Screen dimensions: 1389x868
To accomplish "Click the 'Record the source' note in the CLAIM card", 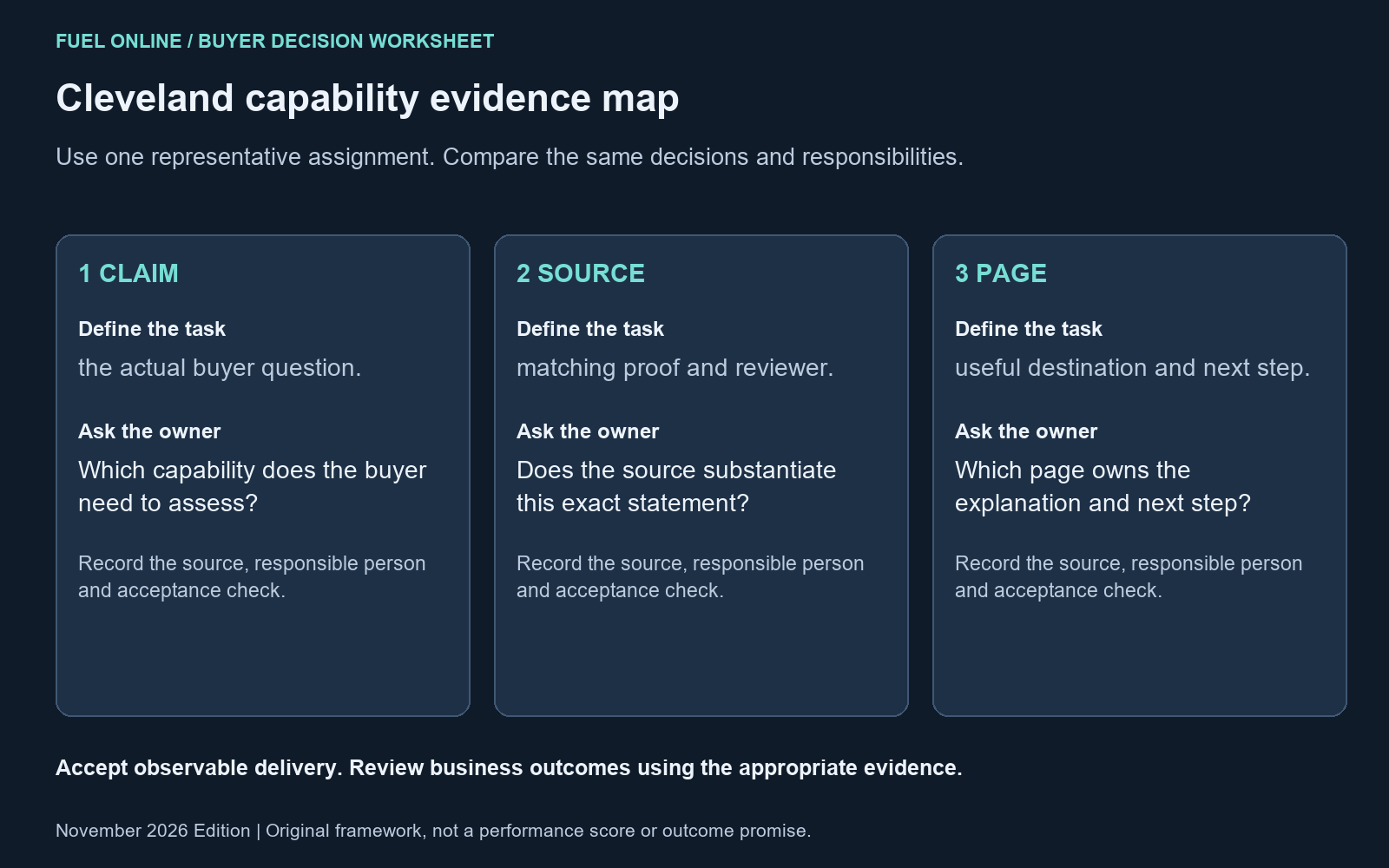I will 252,577.
